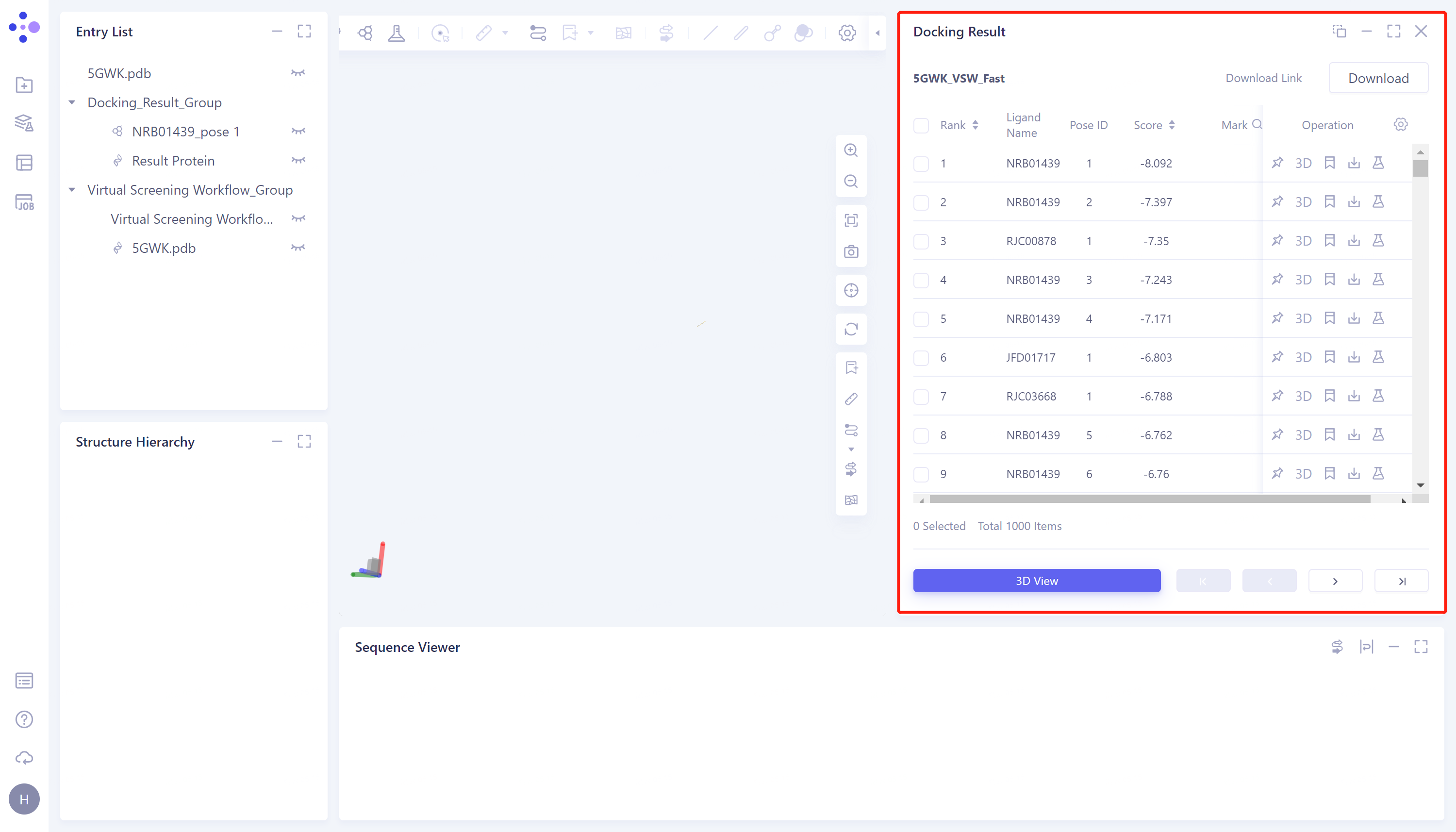Bookmark the rank 2 docking result
Viewport: 1456px width, 832px height.
(1330, 202)
